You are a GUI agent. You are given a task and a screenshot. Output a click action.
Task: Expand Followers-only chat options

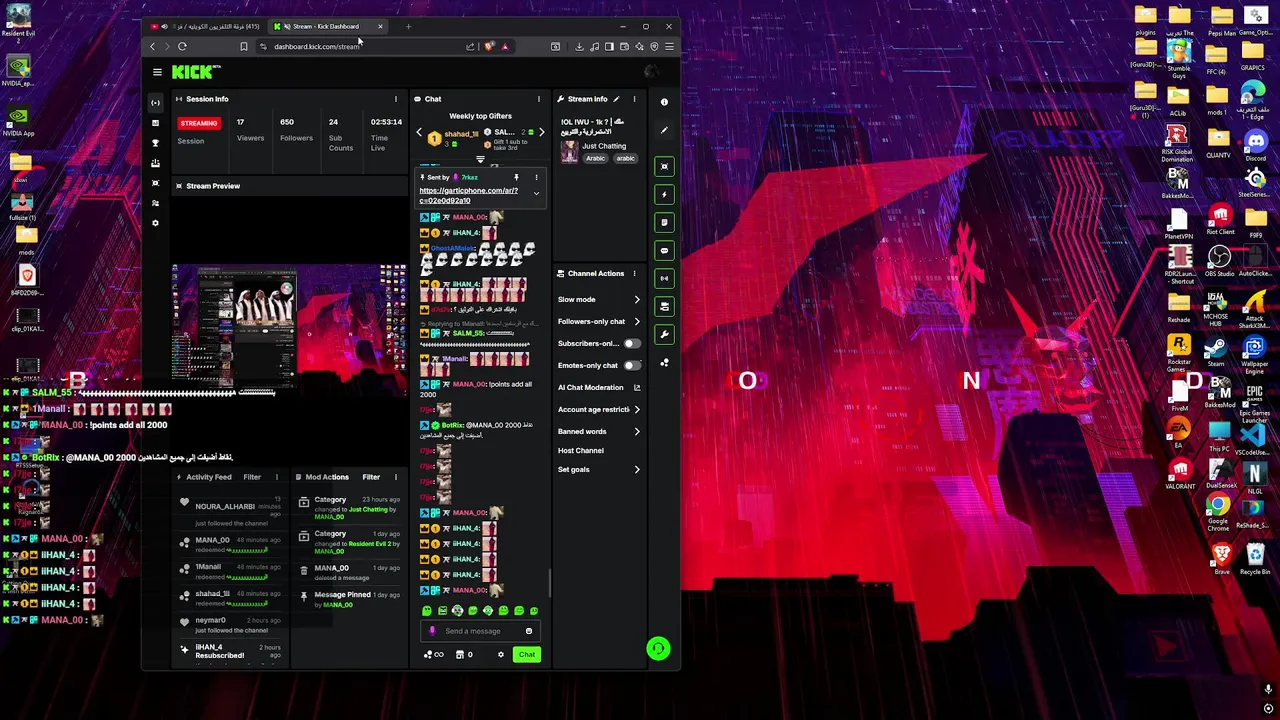pos(637,322)
